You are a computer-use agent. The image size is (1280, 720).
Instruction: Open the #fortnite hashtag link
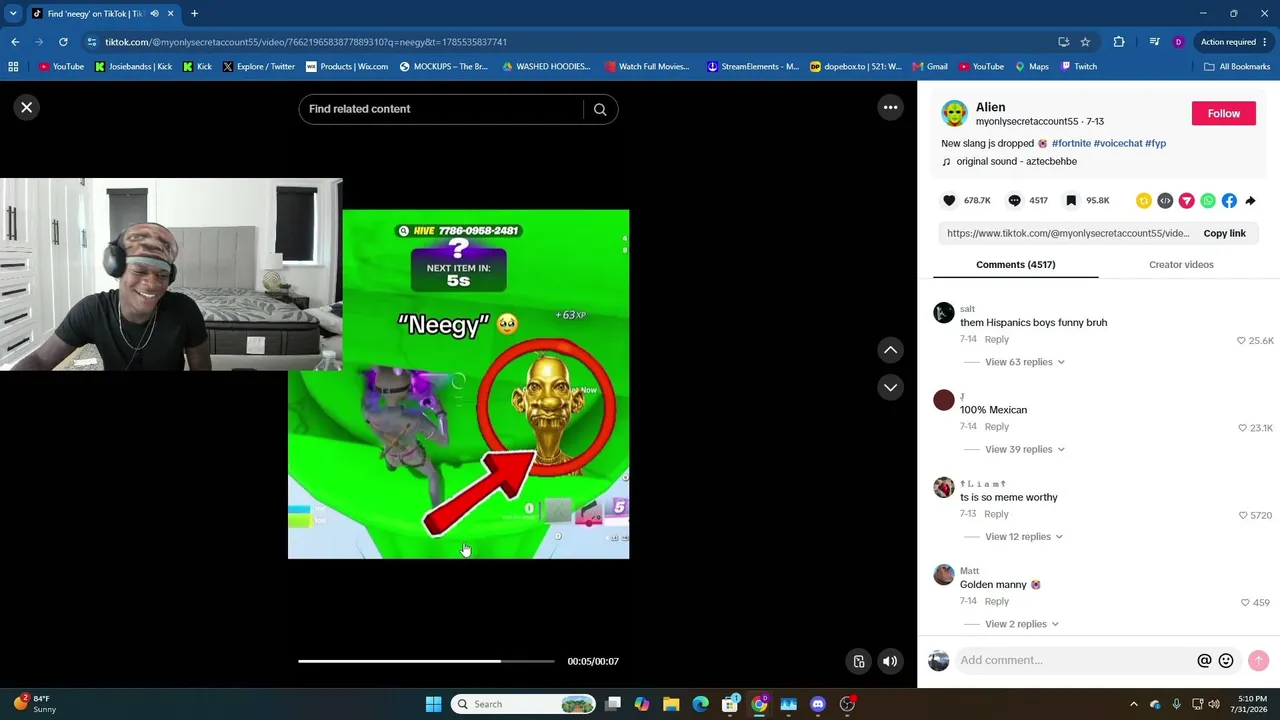tap(1071, 144)
